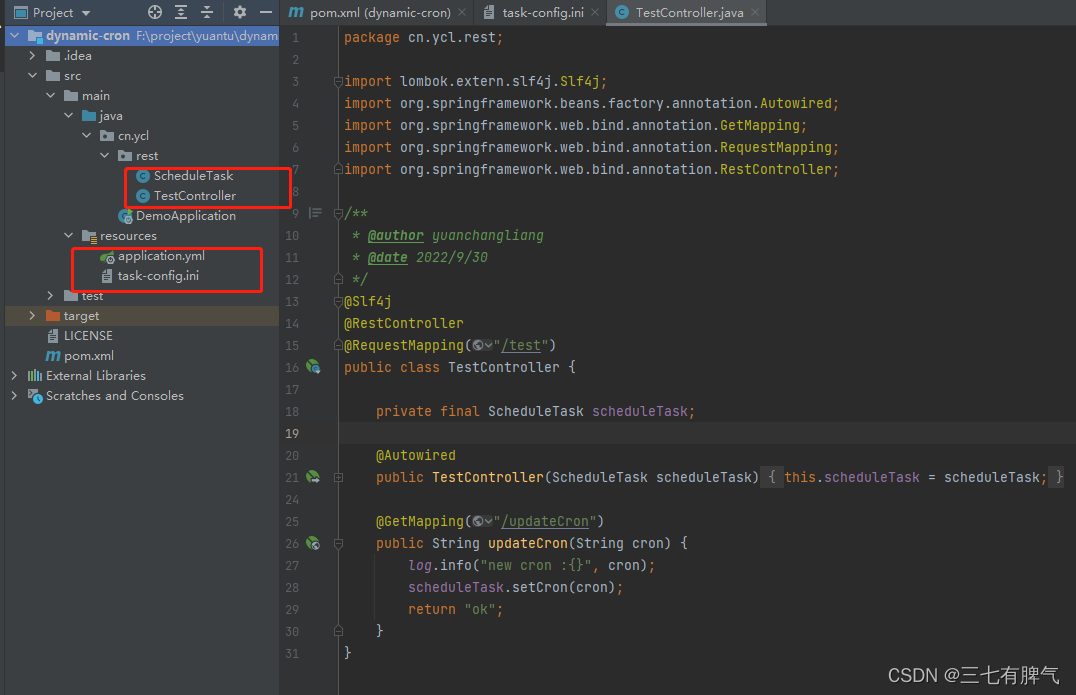The width and height of the screenshot is (1076, 695).
Task: Click the Select Opened File locate icon
Action: (155, 13)
